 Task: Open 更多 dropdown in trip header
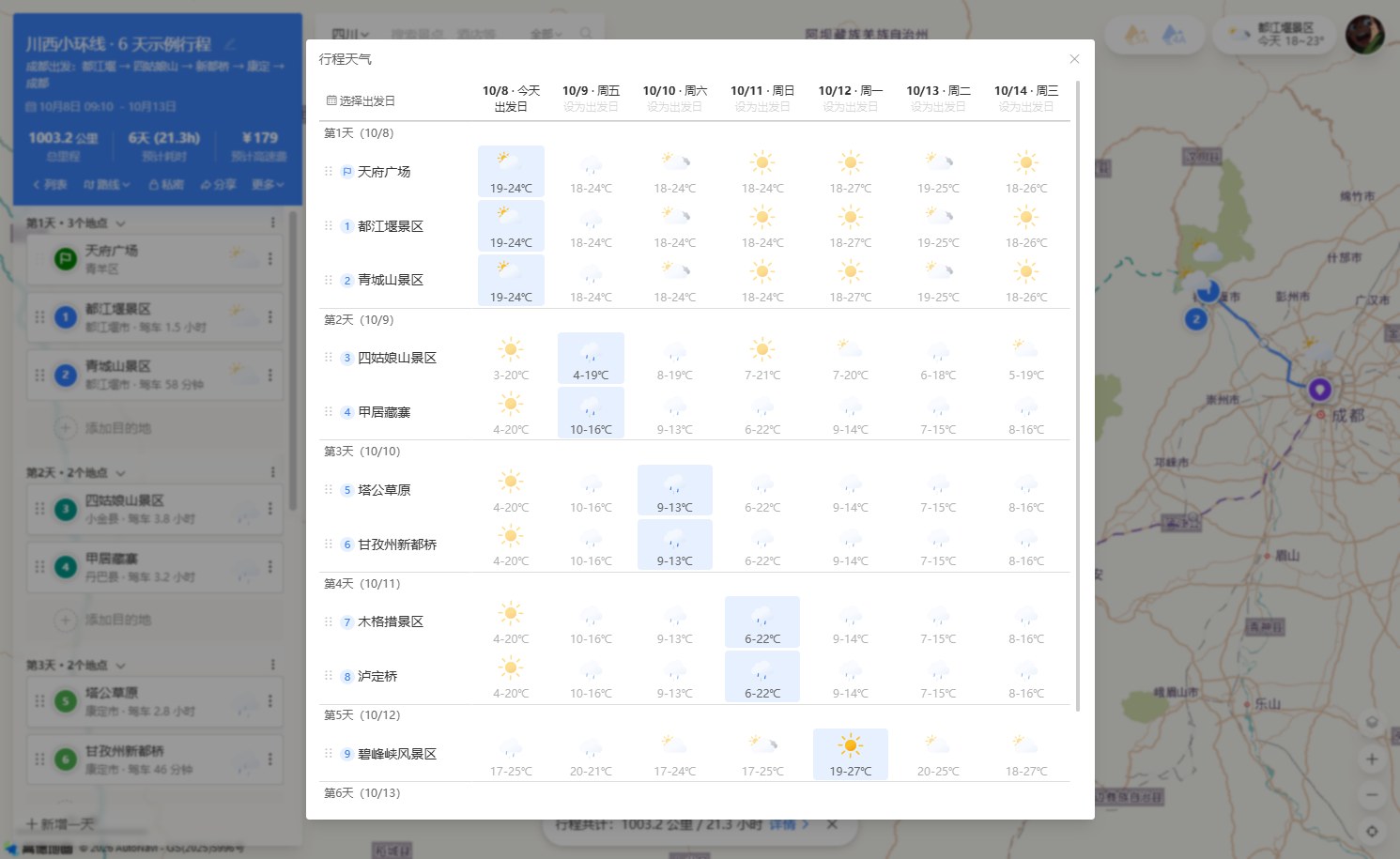(268, 185)
